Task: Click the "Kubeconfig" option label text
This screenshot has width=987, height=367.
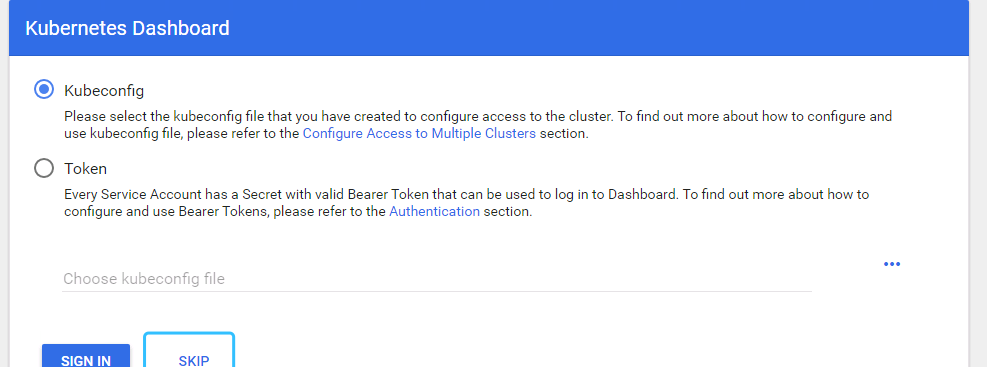Action: coord(104,91)
